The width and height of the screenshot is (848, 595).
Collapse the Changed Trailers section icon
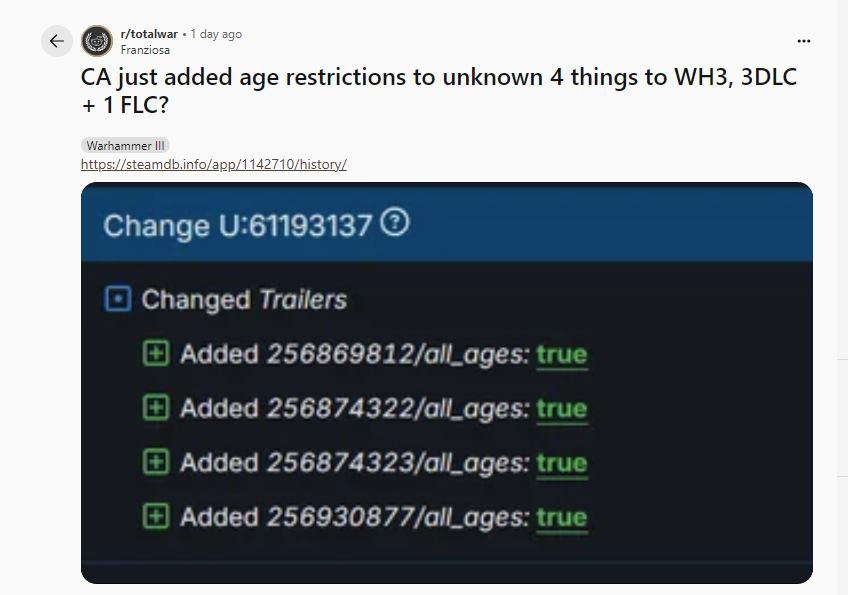[118, 299]
